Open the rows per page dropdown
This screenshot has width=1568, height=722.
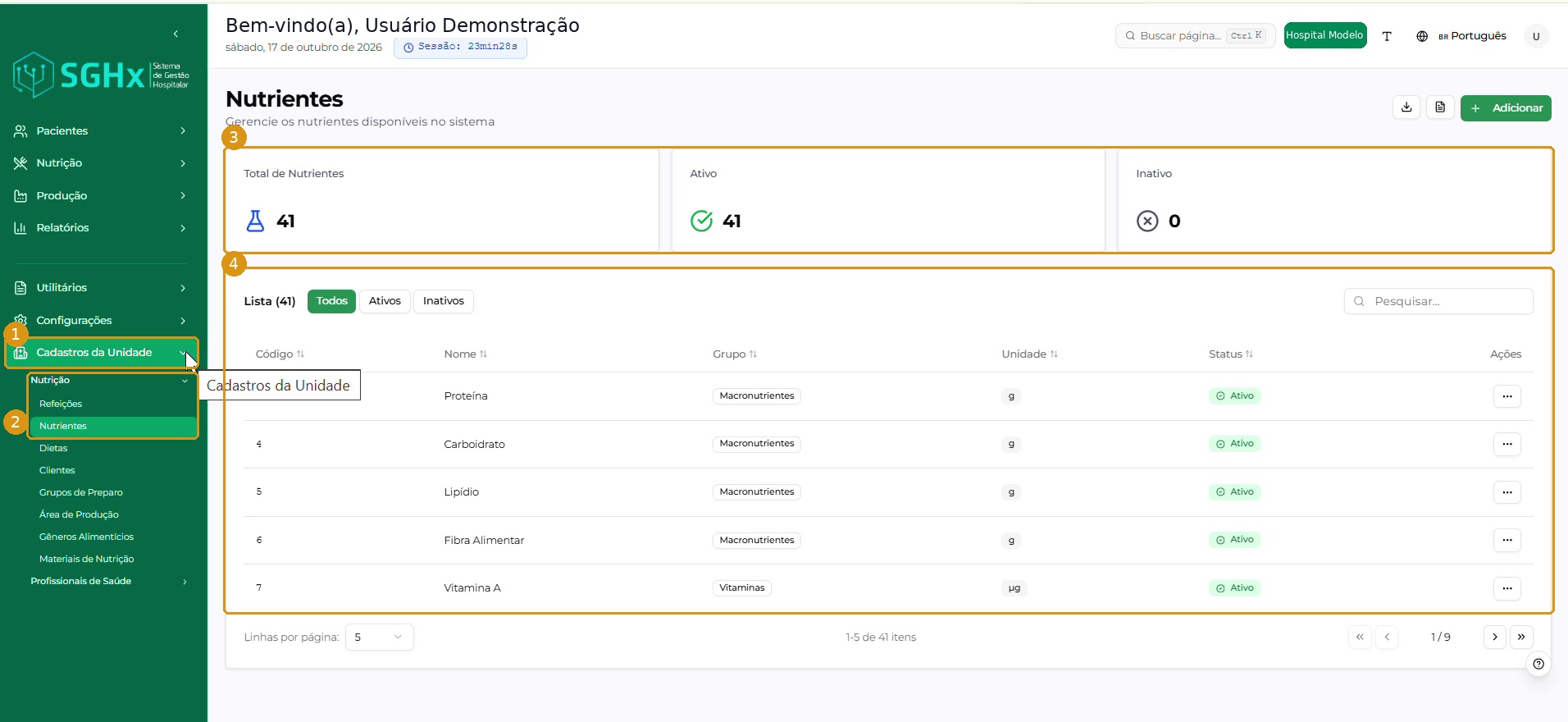pos(379,637)
